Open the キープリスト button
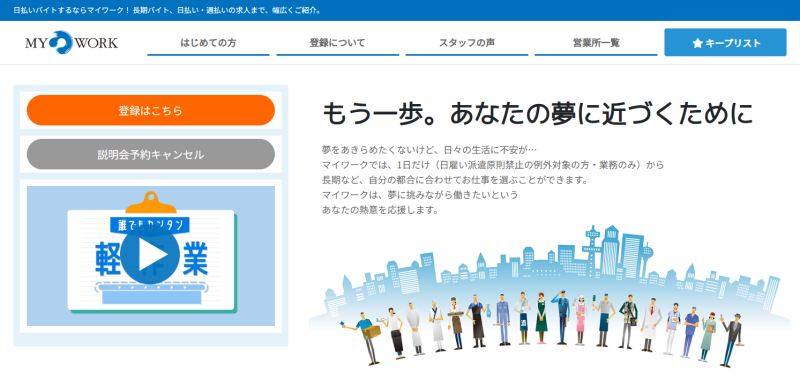 tap(725, 42)
